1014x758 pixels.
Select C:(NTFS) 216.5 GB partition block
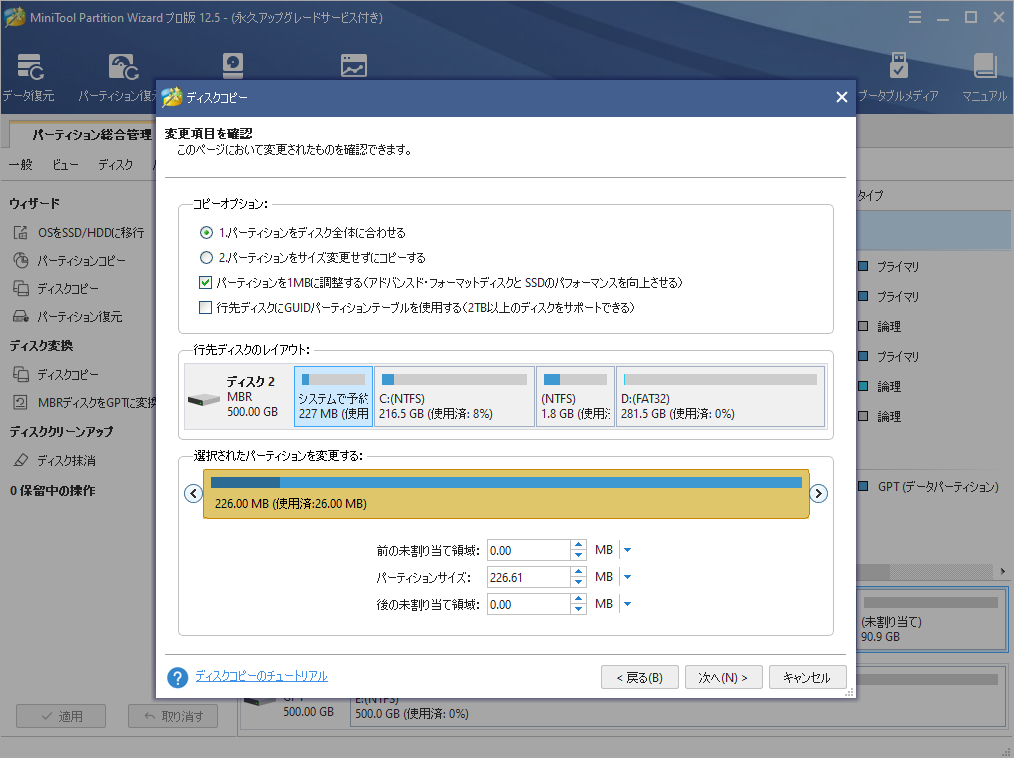click(x=455, y=396)
